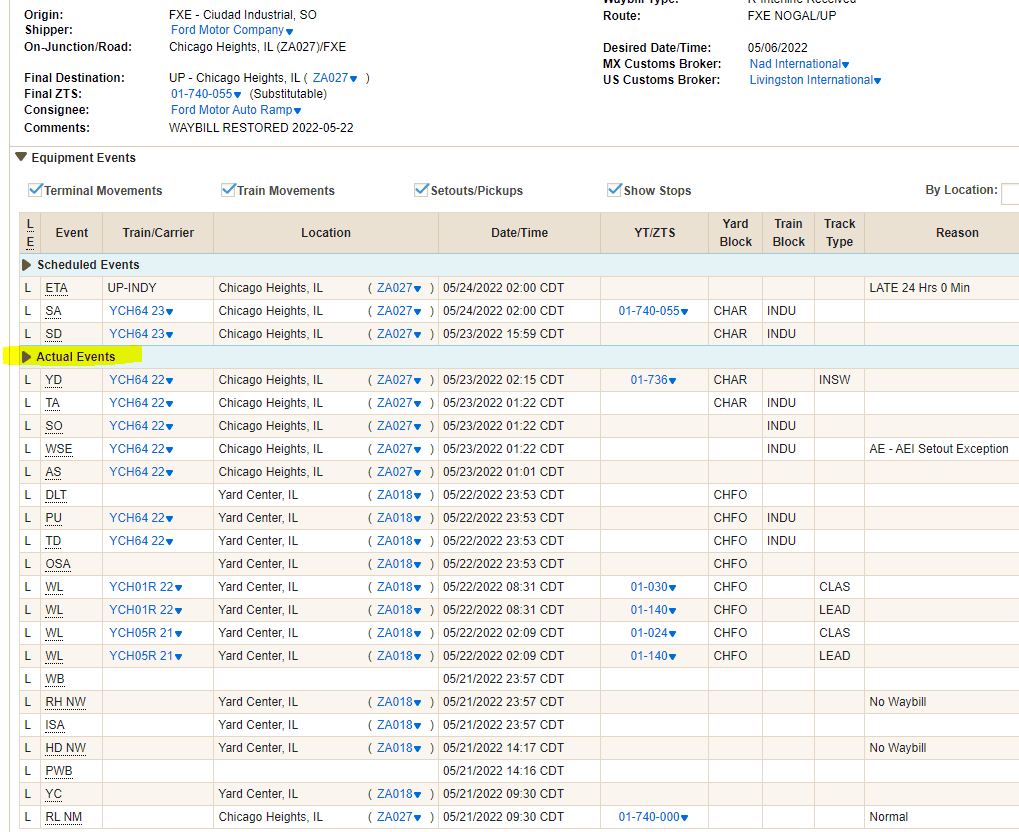The image size is (1019, 832).
Task: Open Livingston International customs broker link
Action: [x=815, y=80]
